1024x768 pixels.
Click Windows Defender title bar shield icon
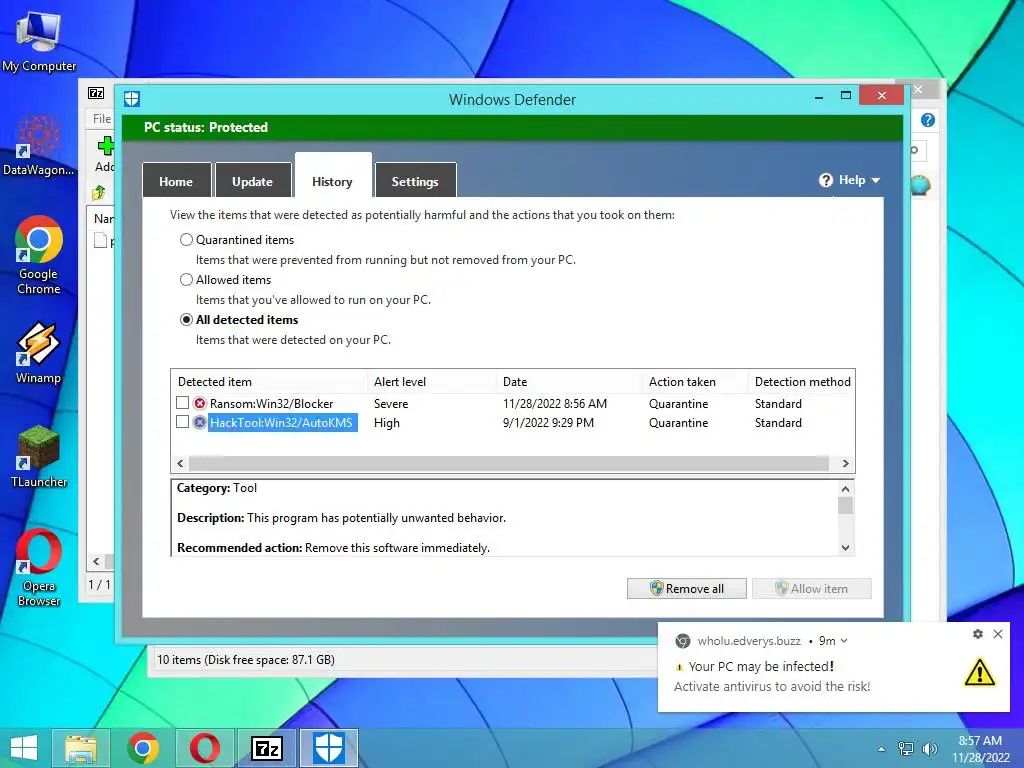pyautogui.click(x=132, y=99)
